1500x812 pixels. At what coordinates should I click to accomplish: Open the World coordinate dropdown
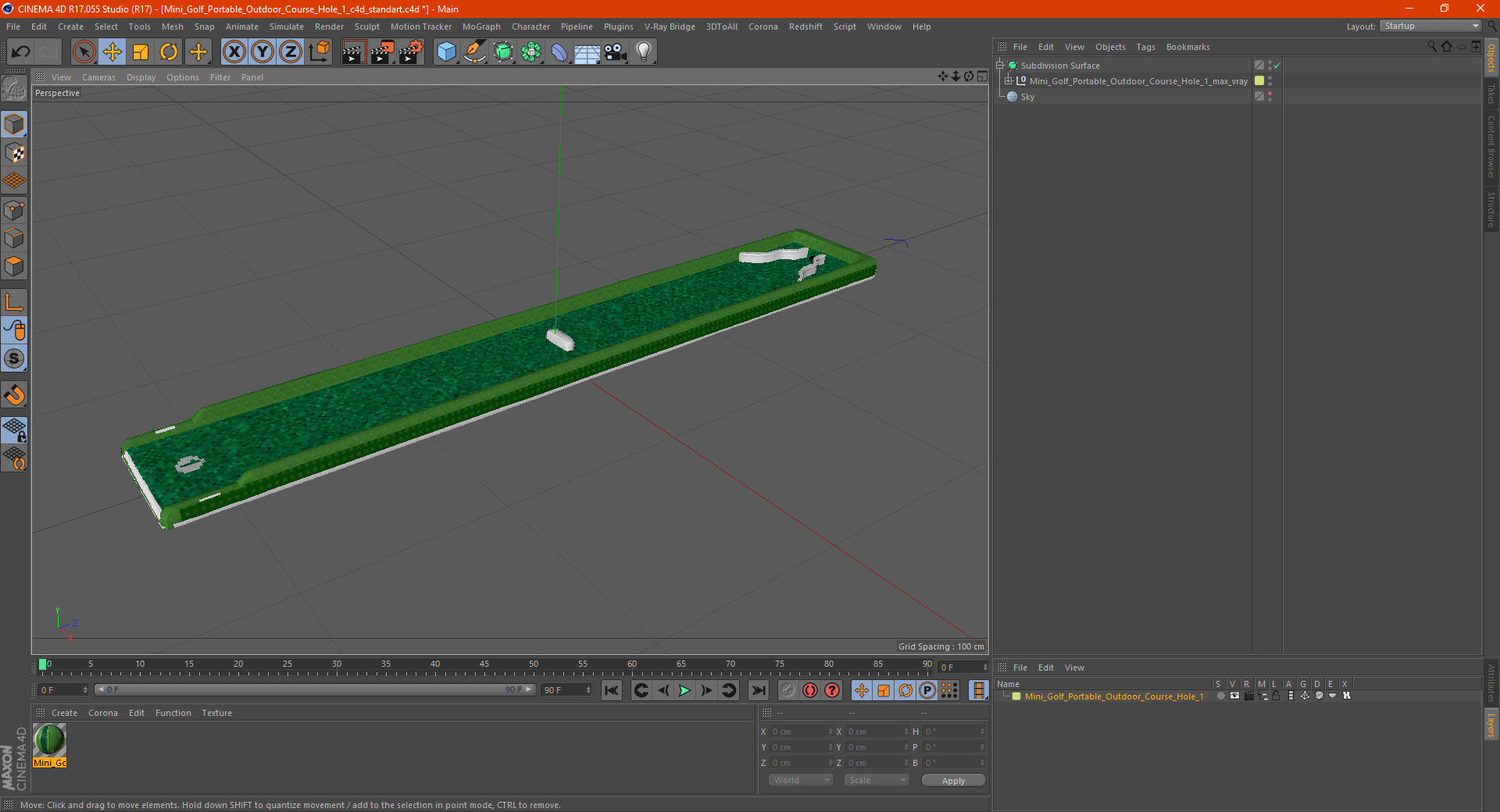tap(801, 780)
